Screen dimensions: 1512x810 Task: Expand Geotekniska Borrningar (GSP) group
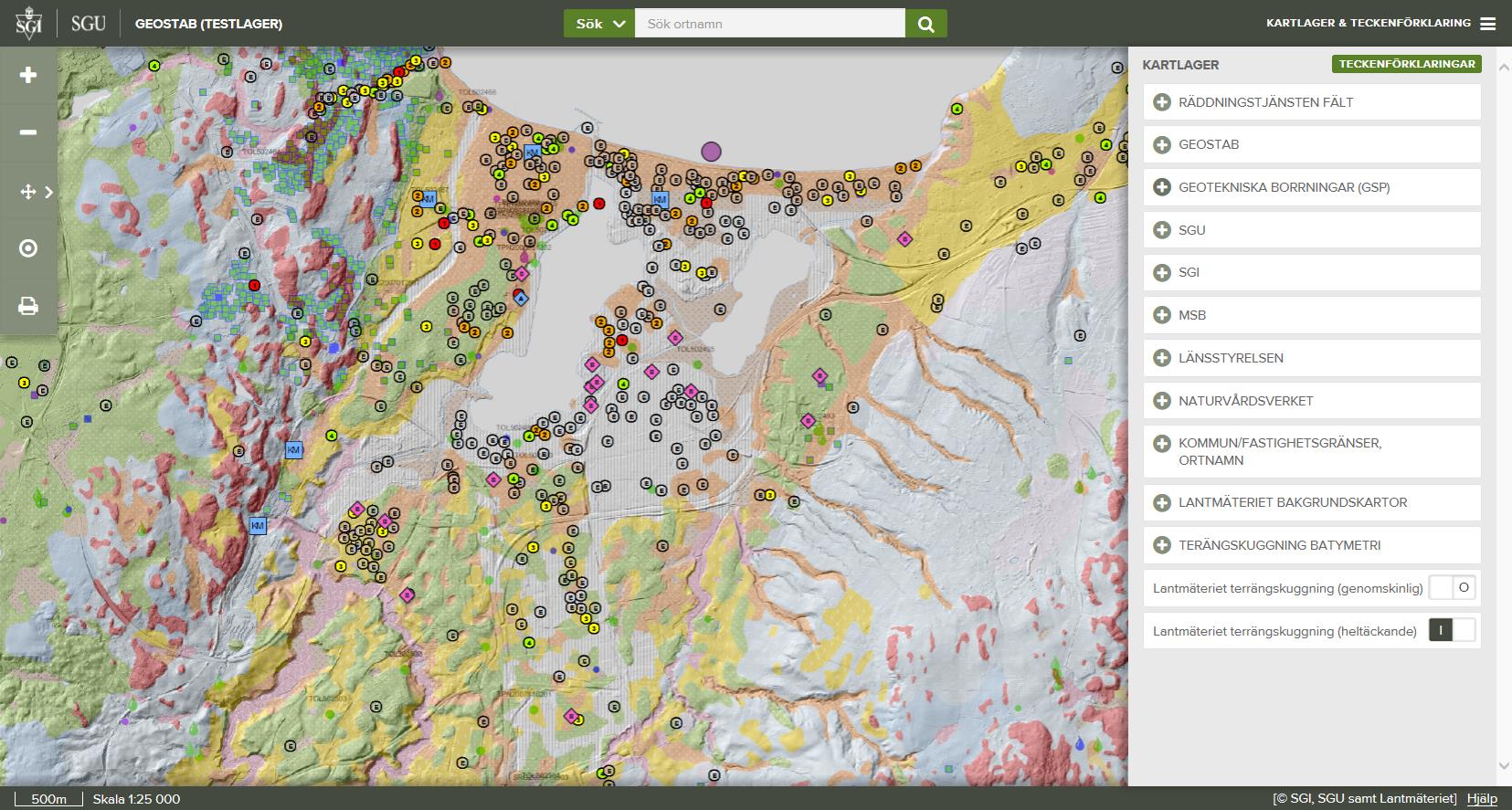pyautogui.click(x=1312, y=187)
